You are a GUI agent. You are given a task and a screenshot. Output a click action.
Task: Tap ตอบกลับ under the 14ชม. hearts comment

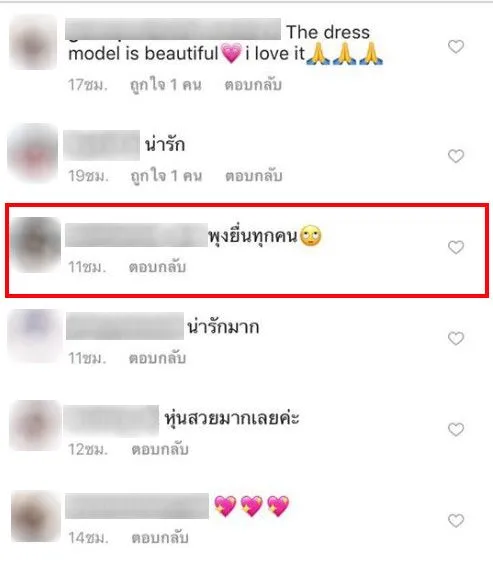[160, 538]
